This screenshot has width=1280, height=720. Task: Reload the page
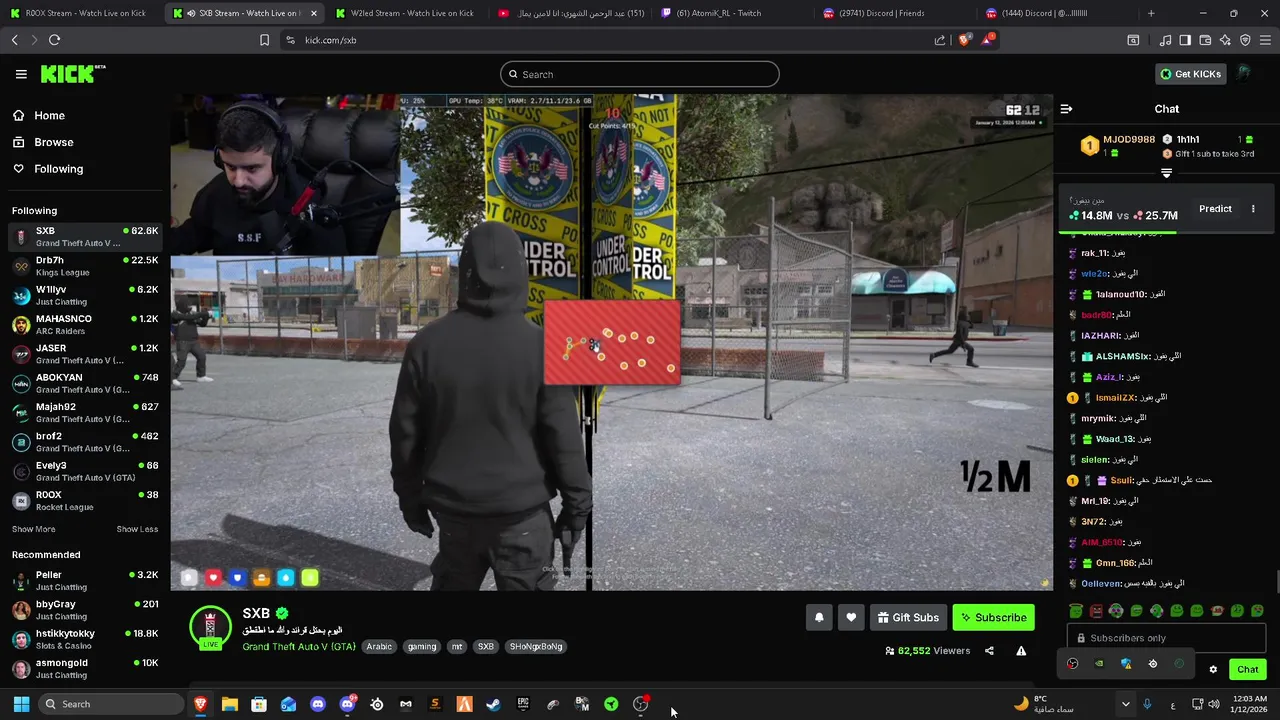pyautogui.click(x=54, y=40)
